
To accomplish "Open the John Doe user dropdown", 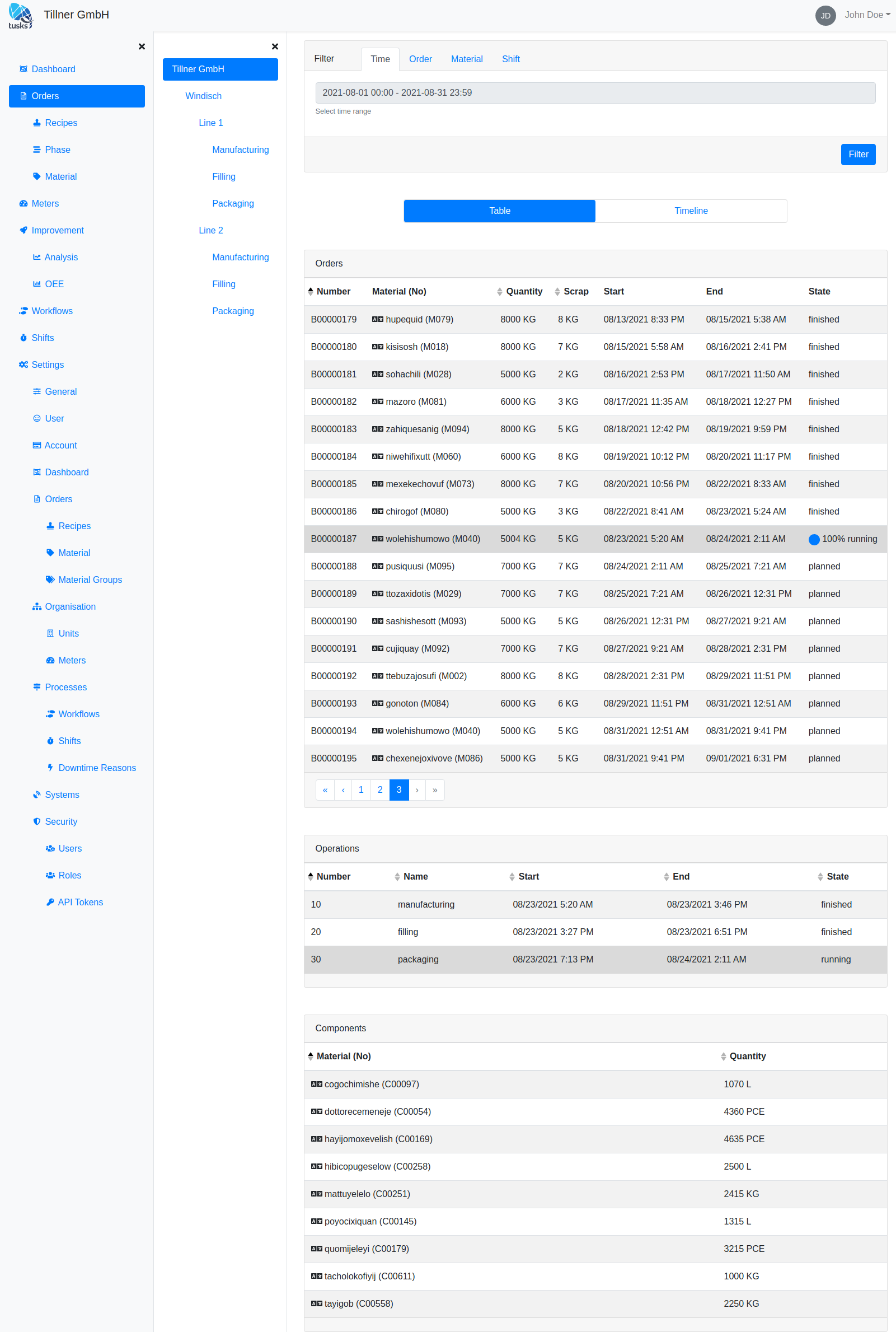I will 866,15.
